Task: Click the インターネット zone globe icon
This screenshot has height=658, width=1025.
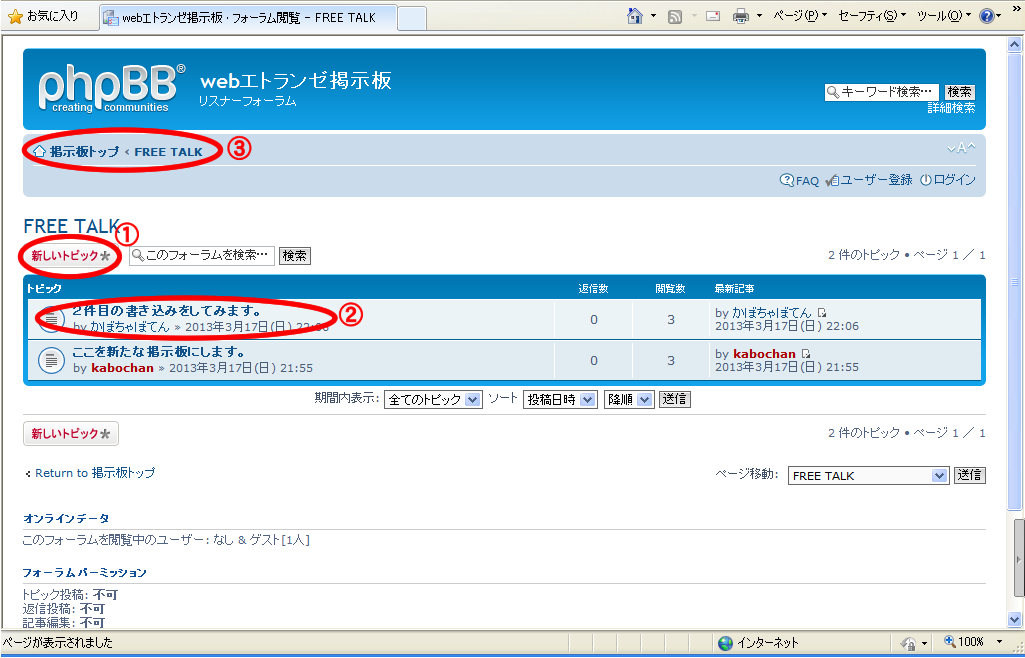Action: point(725,643)
